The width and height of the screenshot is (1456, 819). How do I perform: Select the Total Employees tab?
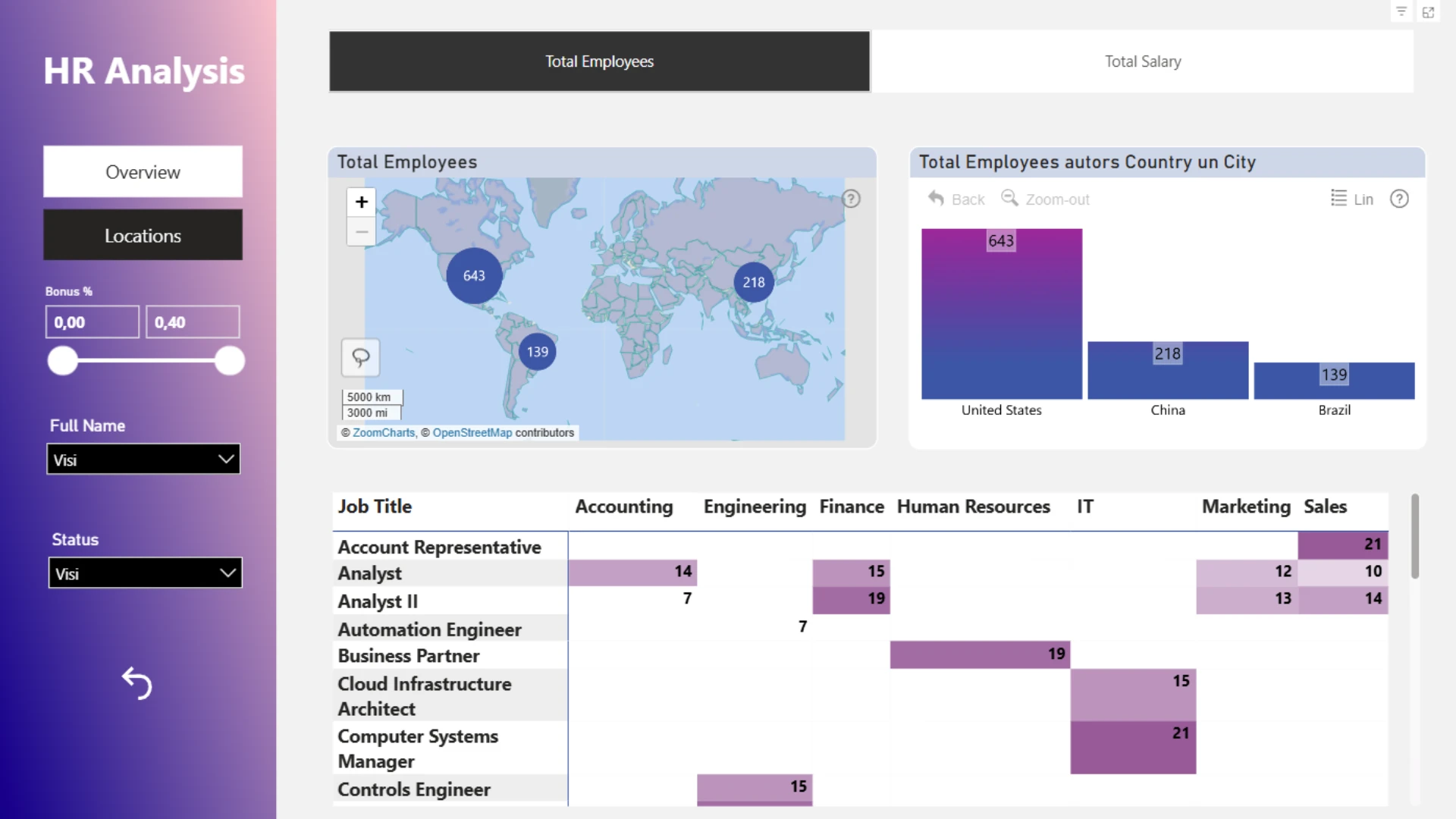point(599,61)
